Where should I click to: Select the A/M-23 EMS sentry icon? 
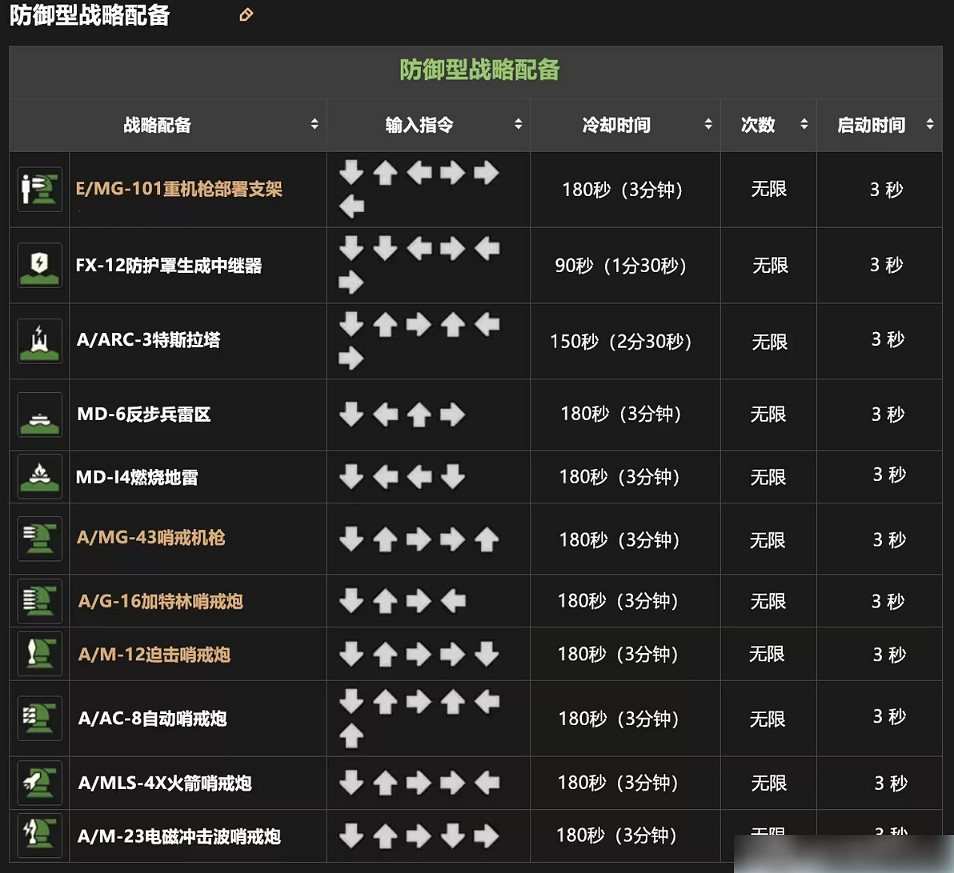[x=38, y=836]
